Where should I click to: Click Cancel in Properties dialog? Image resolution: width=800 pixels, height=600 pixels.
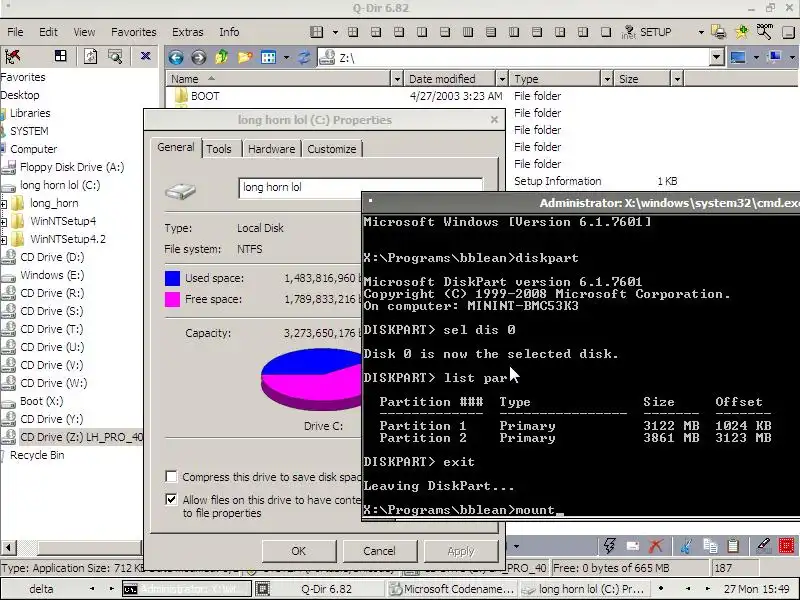379,551
